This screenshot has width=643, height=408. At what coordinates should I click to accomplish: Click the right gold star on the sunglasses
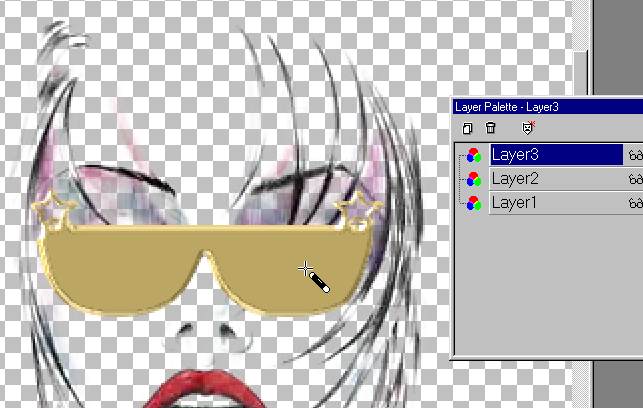pyautogui.click(x=359, y=211)
